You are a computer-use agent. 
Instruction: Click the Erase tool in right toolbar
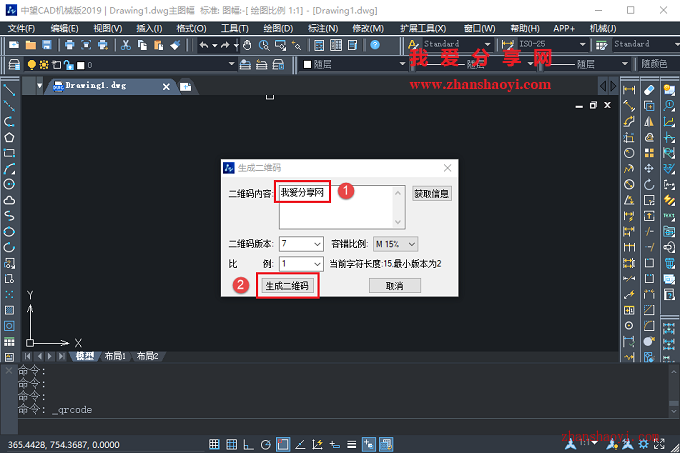point(649,90)
